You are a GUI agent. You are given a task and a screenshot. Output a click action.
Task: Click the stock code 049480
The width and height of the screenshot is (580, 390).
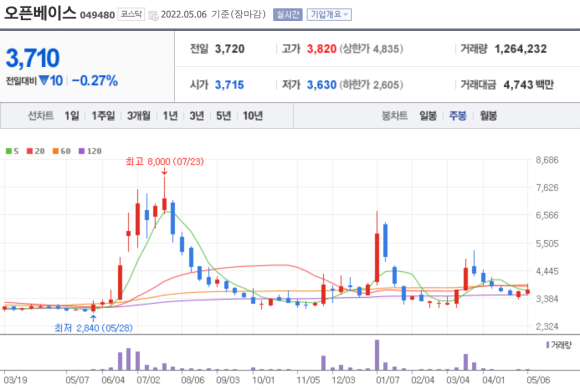coord(97,15)
